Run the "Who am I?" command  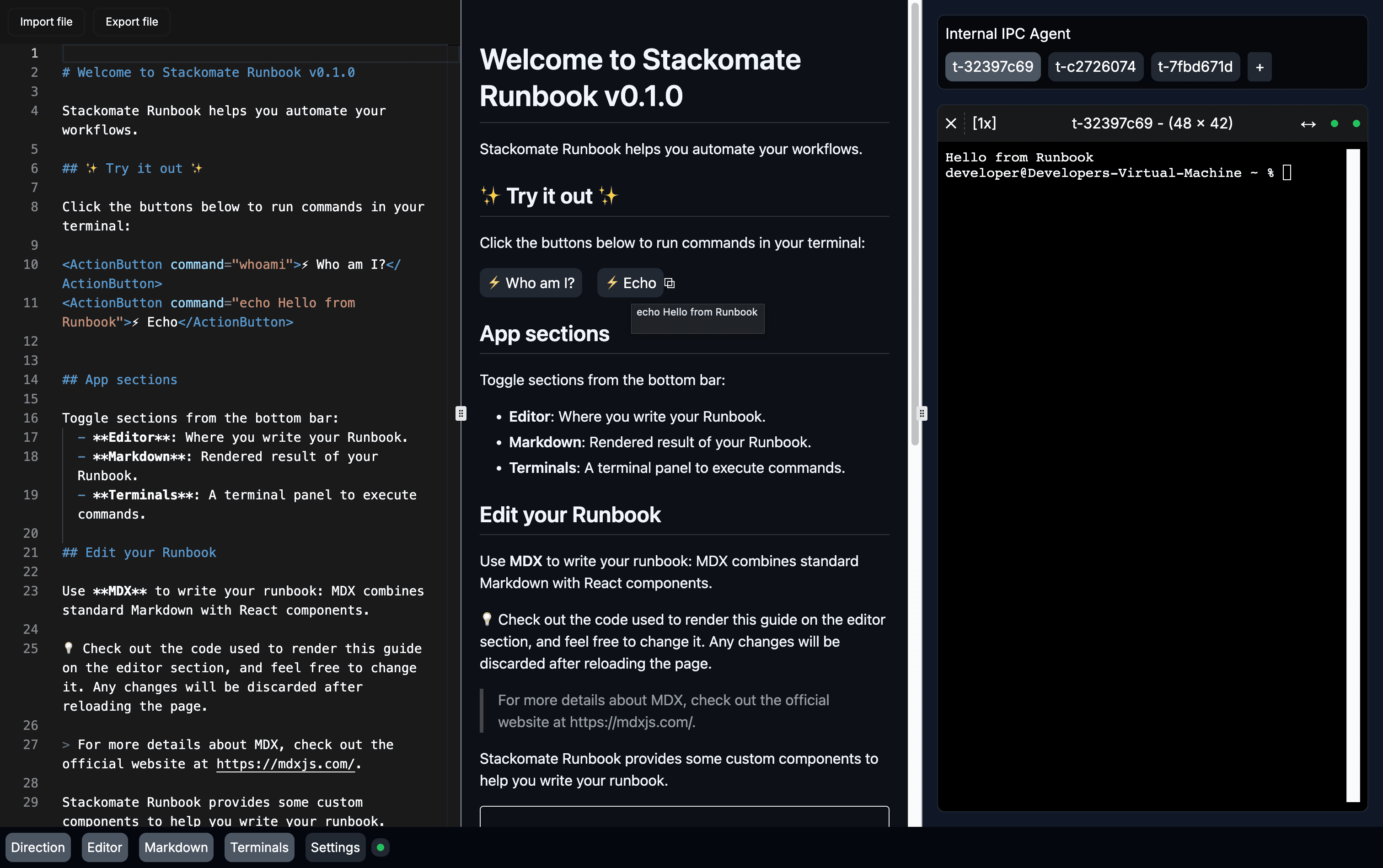pos(531,283)
